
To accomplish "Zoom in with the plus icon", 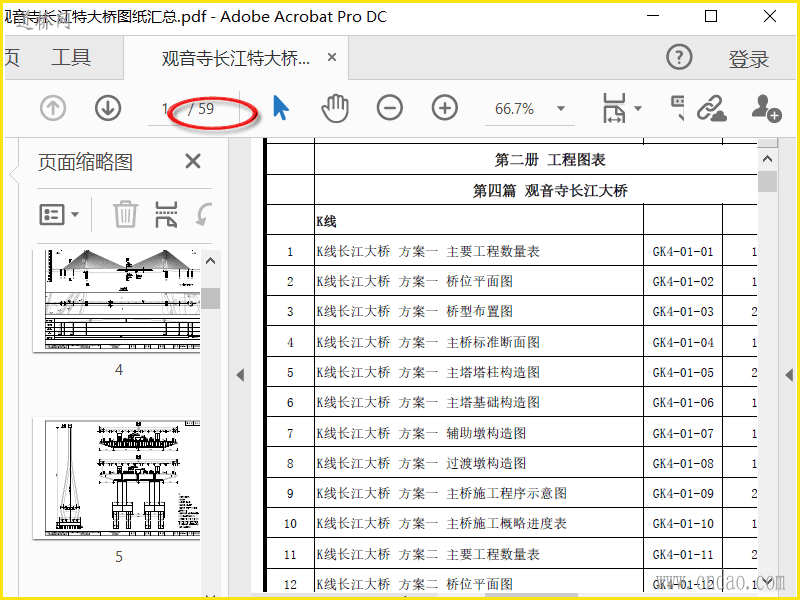I will point(444,108).
